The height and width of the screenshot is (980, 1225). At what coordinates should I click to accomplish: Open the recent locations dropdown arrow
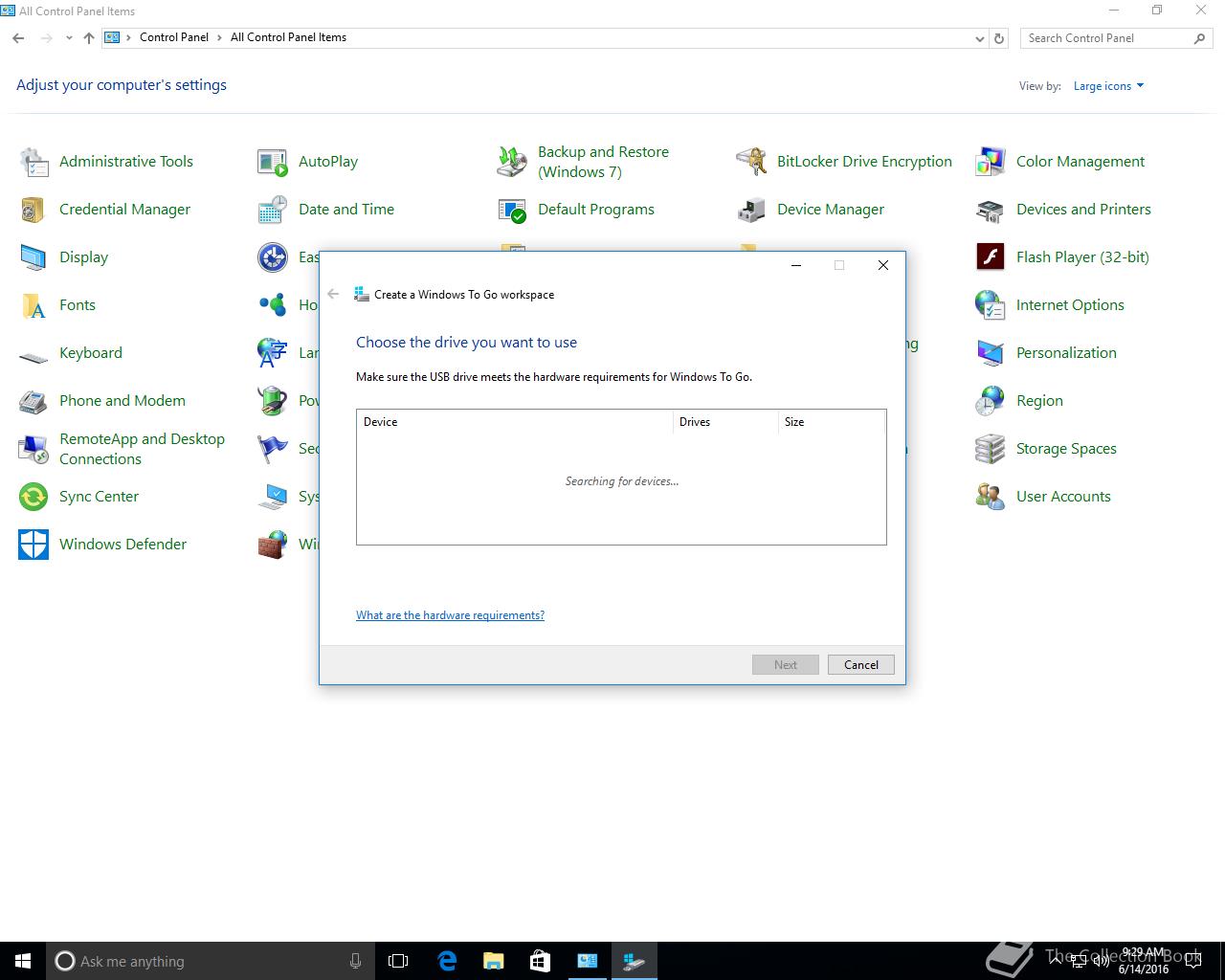coord(69,38)
